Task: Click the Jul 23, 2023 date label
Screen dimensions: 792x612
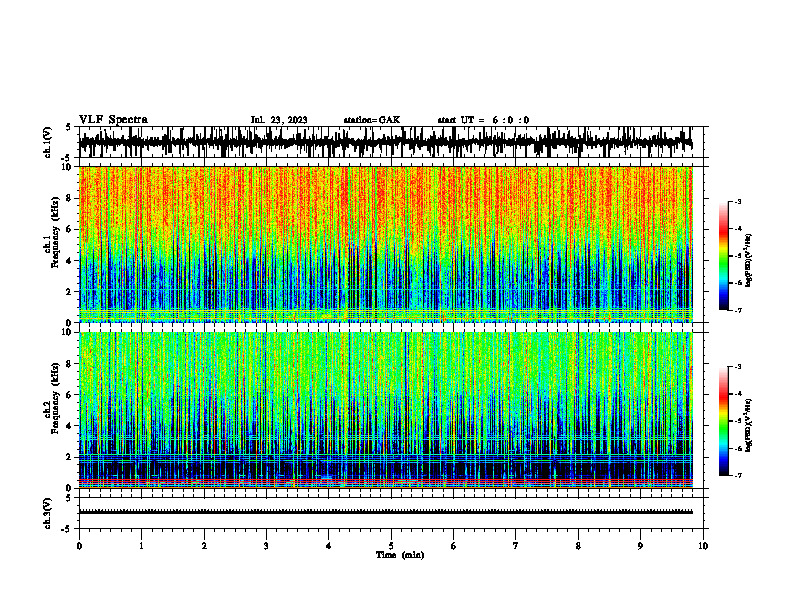Action: pos(279,120)
